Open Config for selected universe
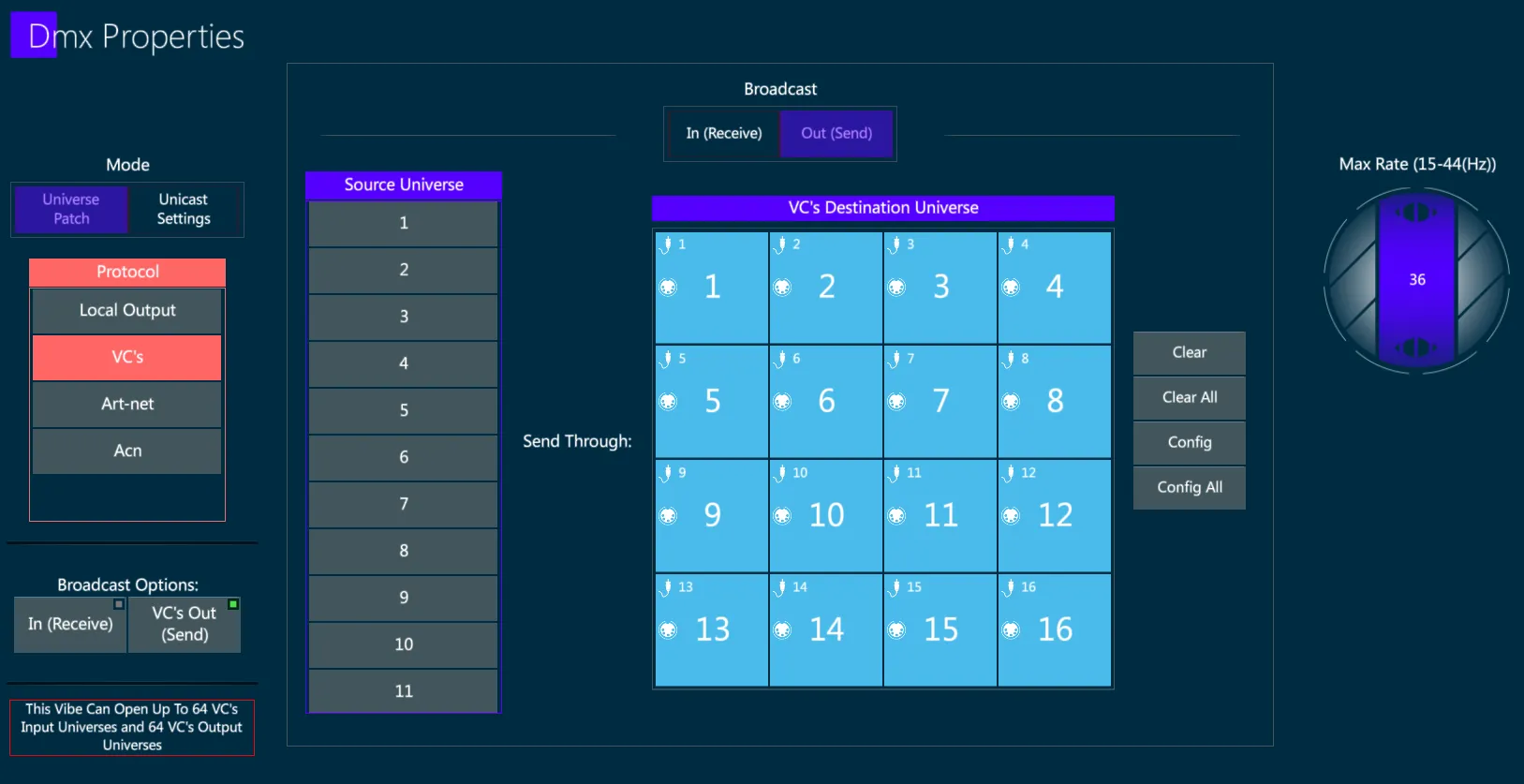The height and width of the screenshot is (784, 1524). [1190, 442]
